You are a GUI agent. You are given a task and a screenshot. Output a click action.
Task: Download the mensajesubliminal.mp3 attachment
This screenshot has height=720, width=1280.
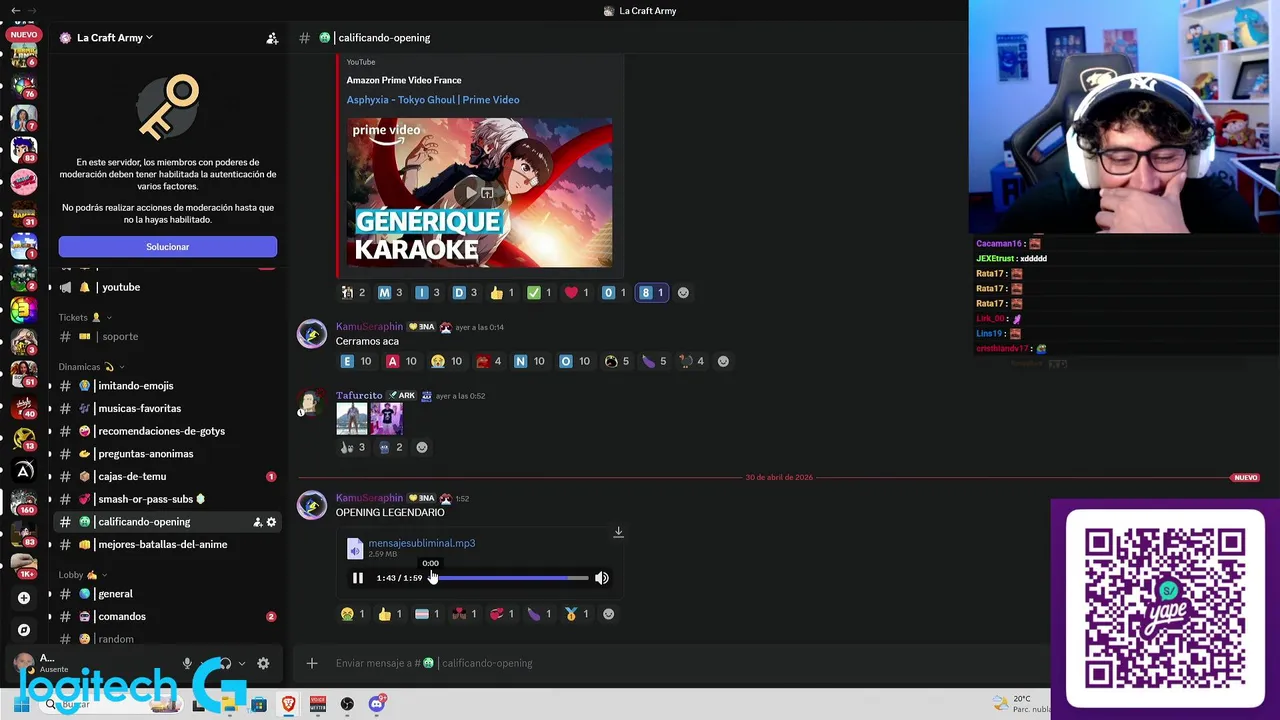click(x=618, y=532)
